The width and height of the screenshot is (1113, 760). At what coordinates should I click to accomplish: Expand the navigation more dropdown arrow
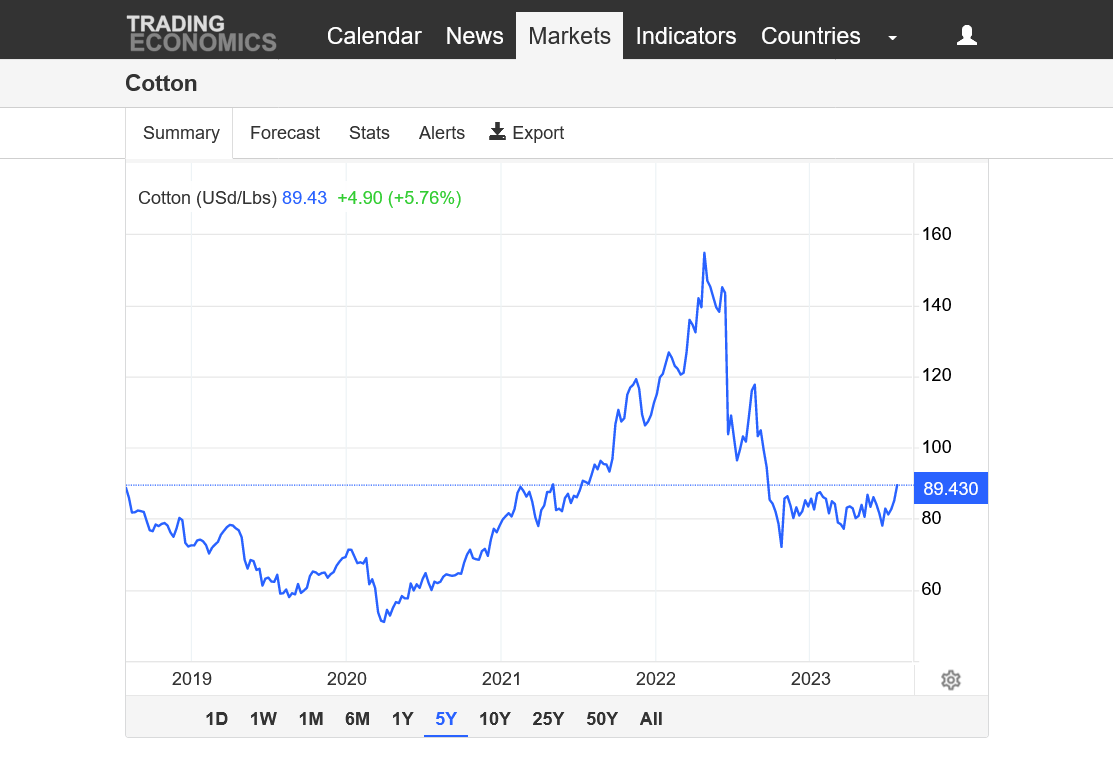[892, 38]
